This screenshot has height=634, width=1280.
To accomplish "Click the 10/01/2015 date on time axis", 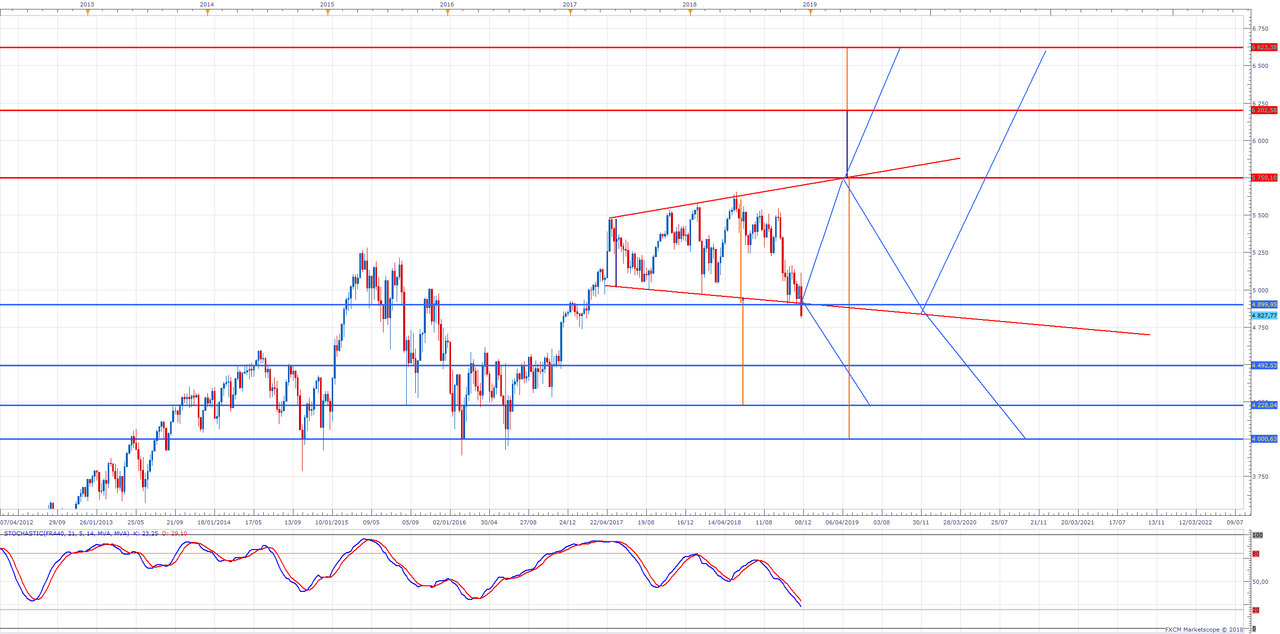I will (x=332, y=521).
